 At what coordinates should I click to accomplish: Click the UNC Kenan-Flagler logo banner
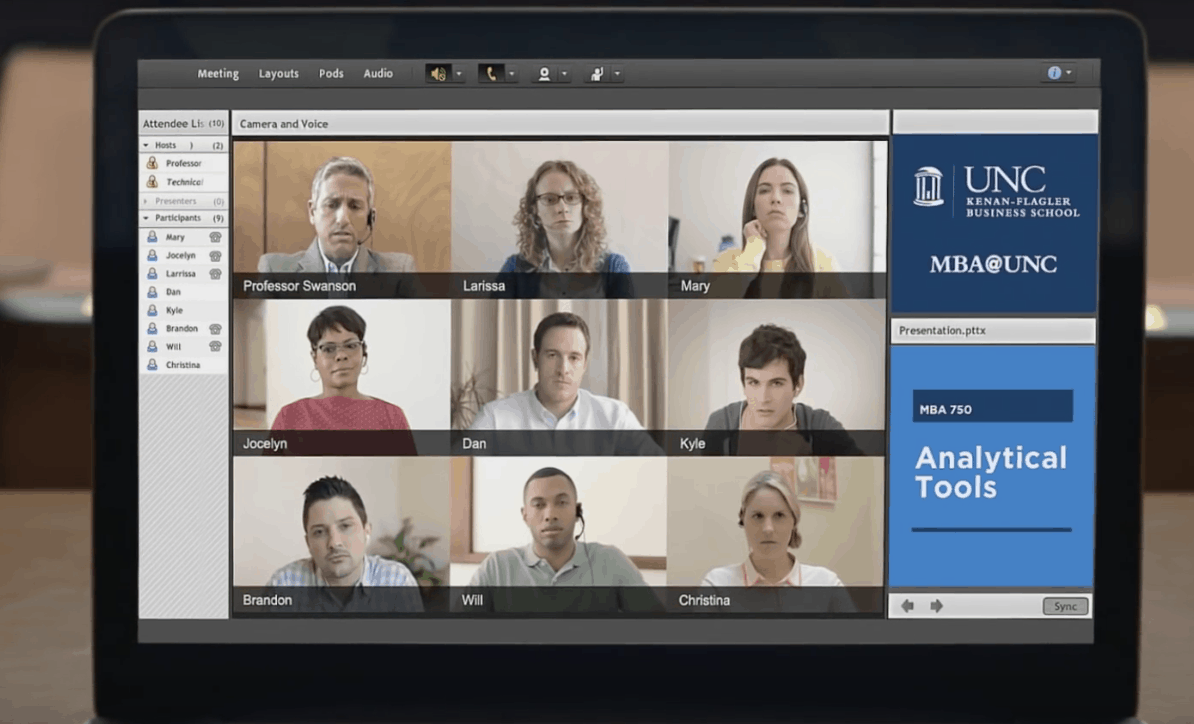point(994,223)
